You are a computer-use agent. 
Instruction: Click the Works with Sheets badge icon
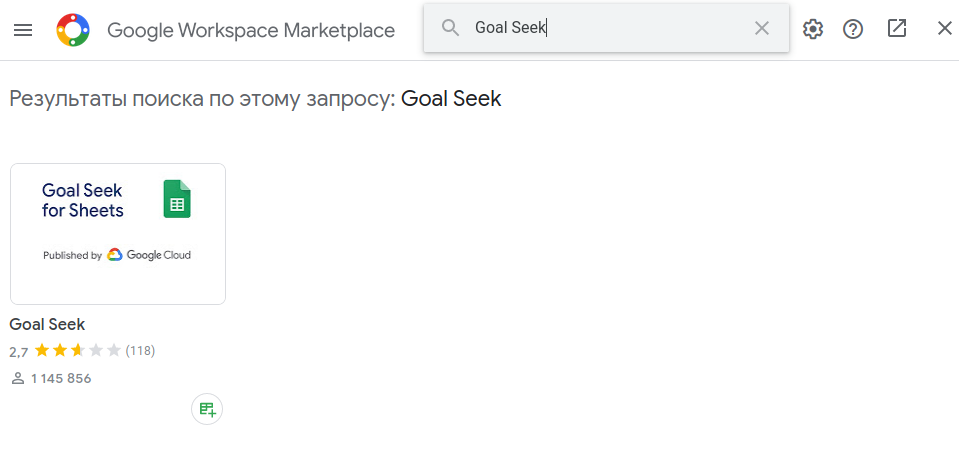pyautogui.click(x=207, y=409)
